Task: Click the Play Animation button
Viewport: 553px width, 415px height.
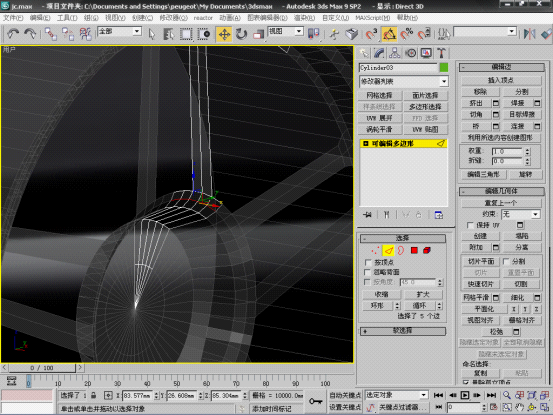Action: coord(465,395)
